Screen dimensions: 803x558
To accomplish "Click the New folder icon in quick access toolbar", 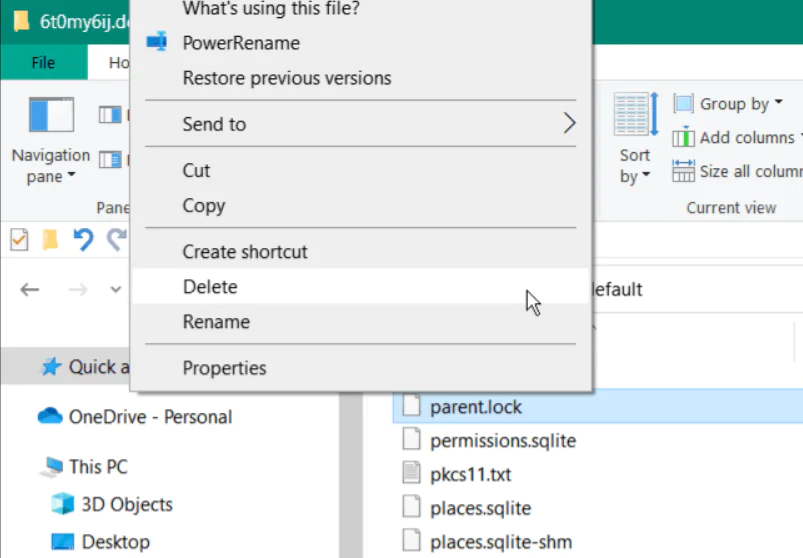I will pyautogui.click(x=50, y=240).
